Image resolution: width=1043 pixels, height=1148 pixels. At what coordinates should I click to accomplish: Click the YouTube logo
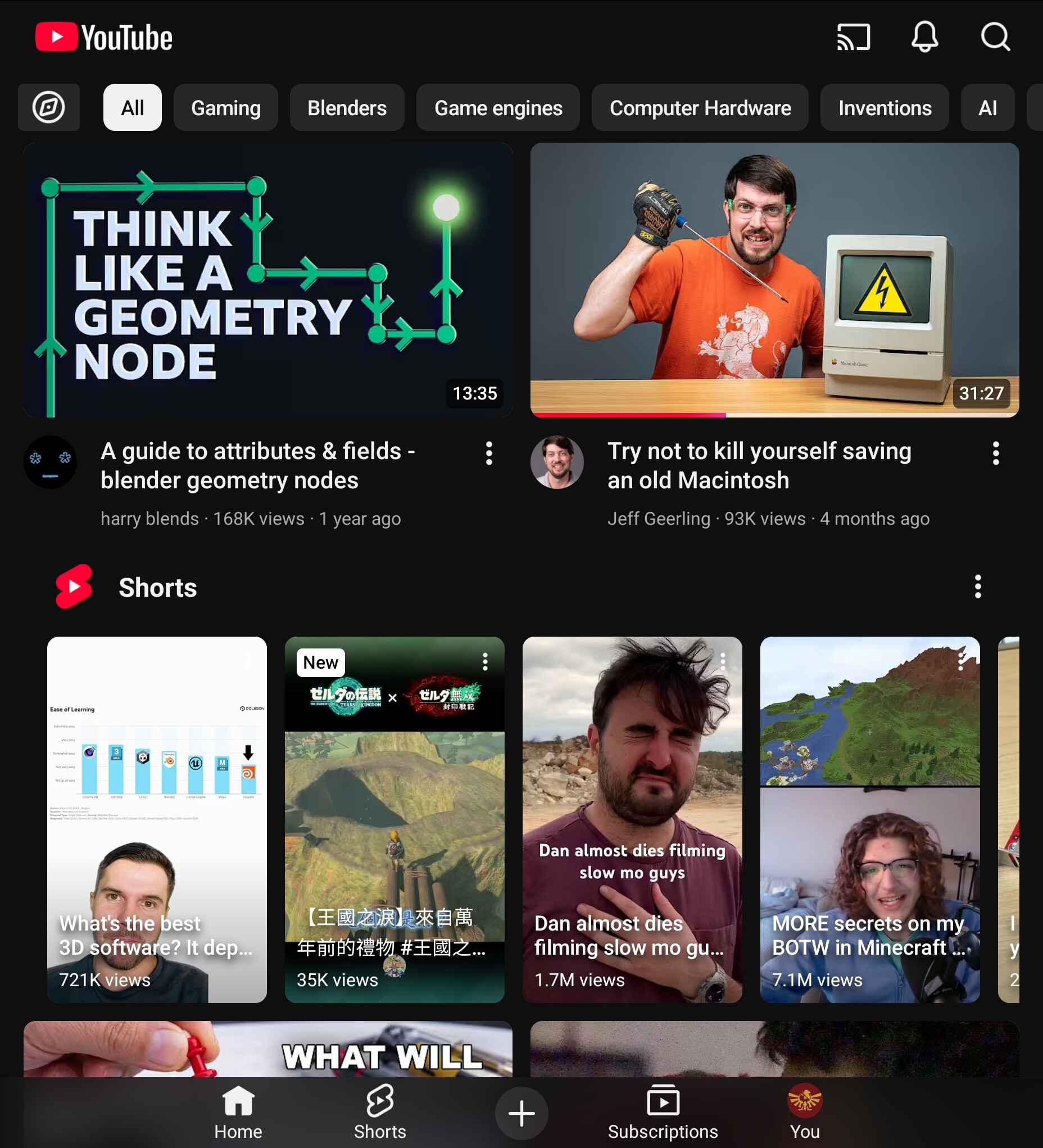[103, 38]
